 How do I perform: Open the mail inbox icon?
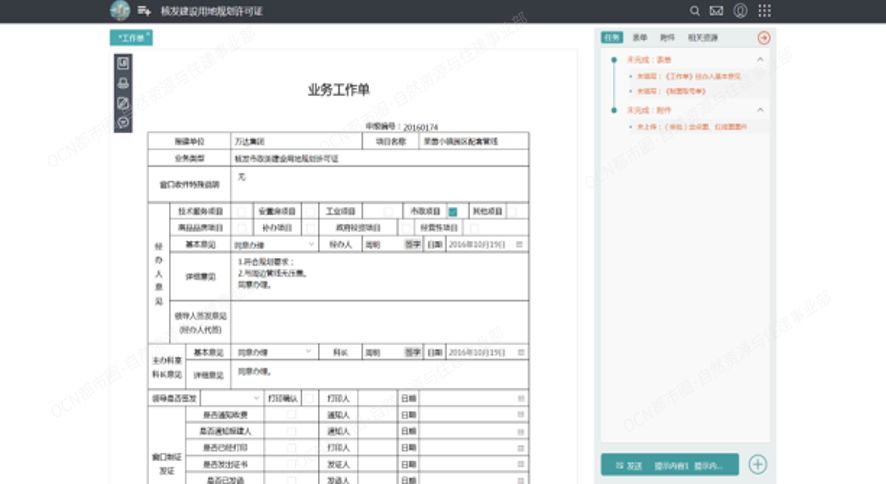click(716, 11)
